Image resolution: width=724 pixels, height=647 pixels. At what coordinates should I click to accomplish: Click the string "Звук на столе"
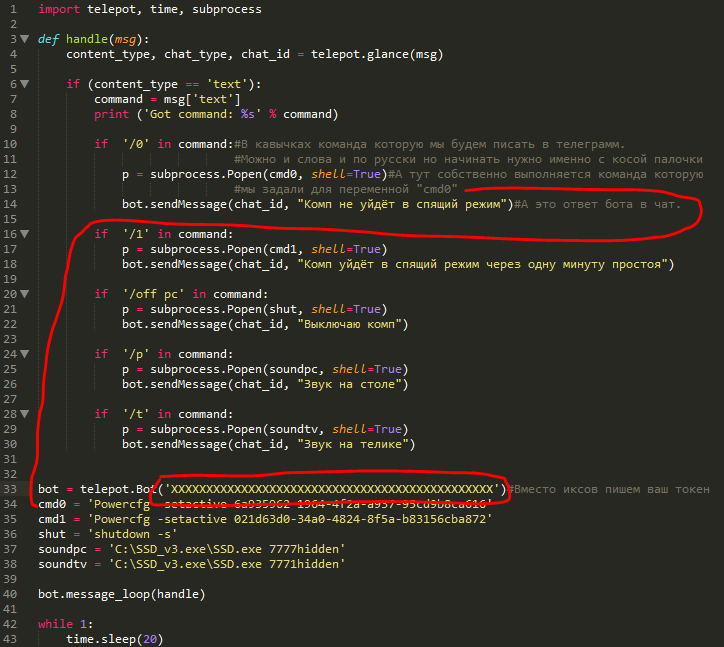tap(350, 384)
